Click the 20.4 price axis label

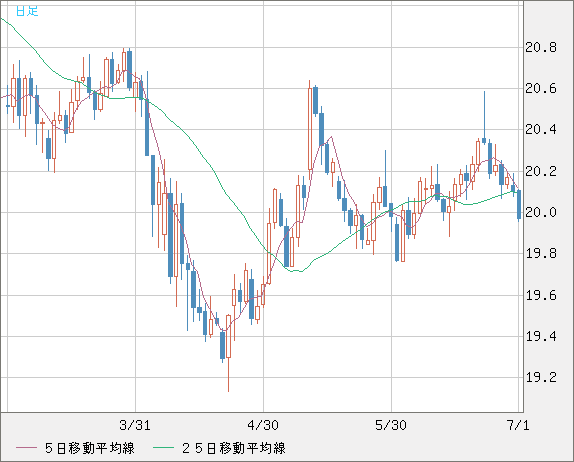pyautogui.click(x=541, y=130)
